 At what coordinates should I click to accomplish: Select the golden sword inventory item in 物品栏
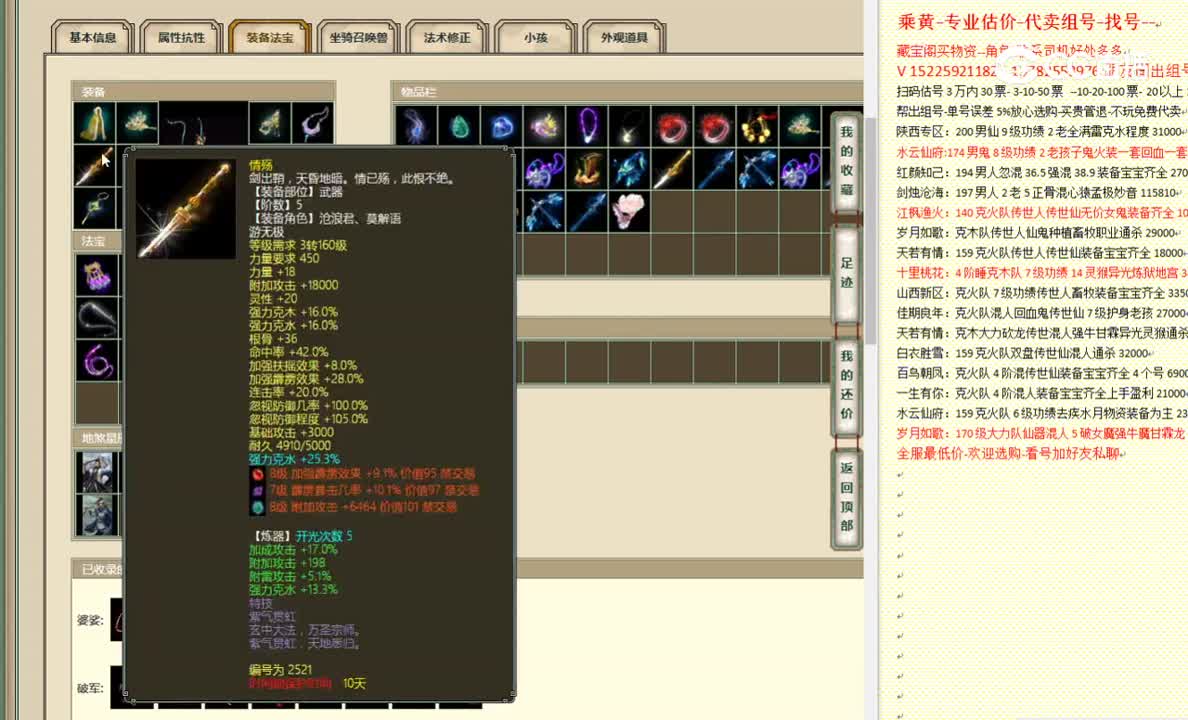(671, 168)
